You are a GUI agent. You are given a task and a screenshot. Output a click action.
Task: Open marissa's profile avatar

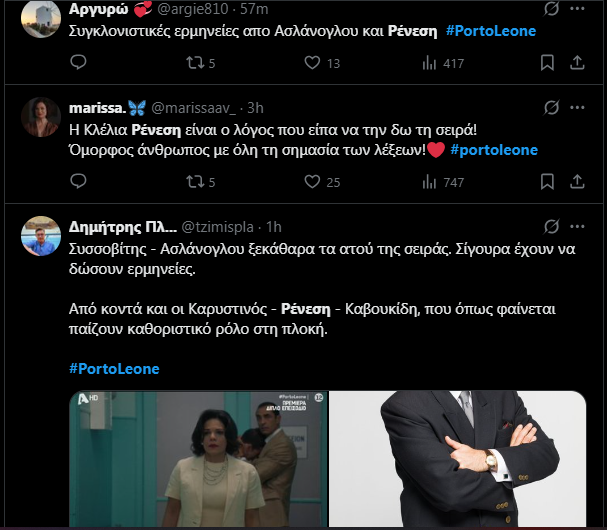[x=40, y=116]
